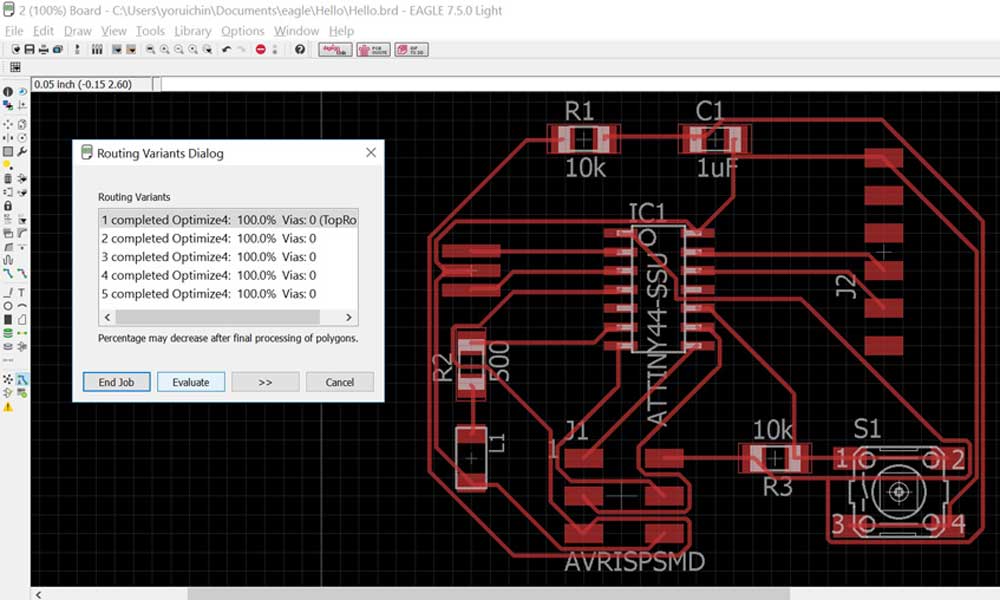Open the Edit menu

pyautogui.click(x=43, y=31)
